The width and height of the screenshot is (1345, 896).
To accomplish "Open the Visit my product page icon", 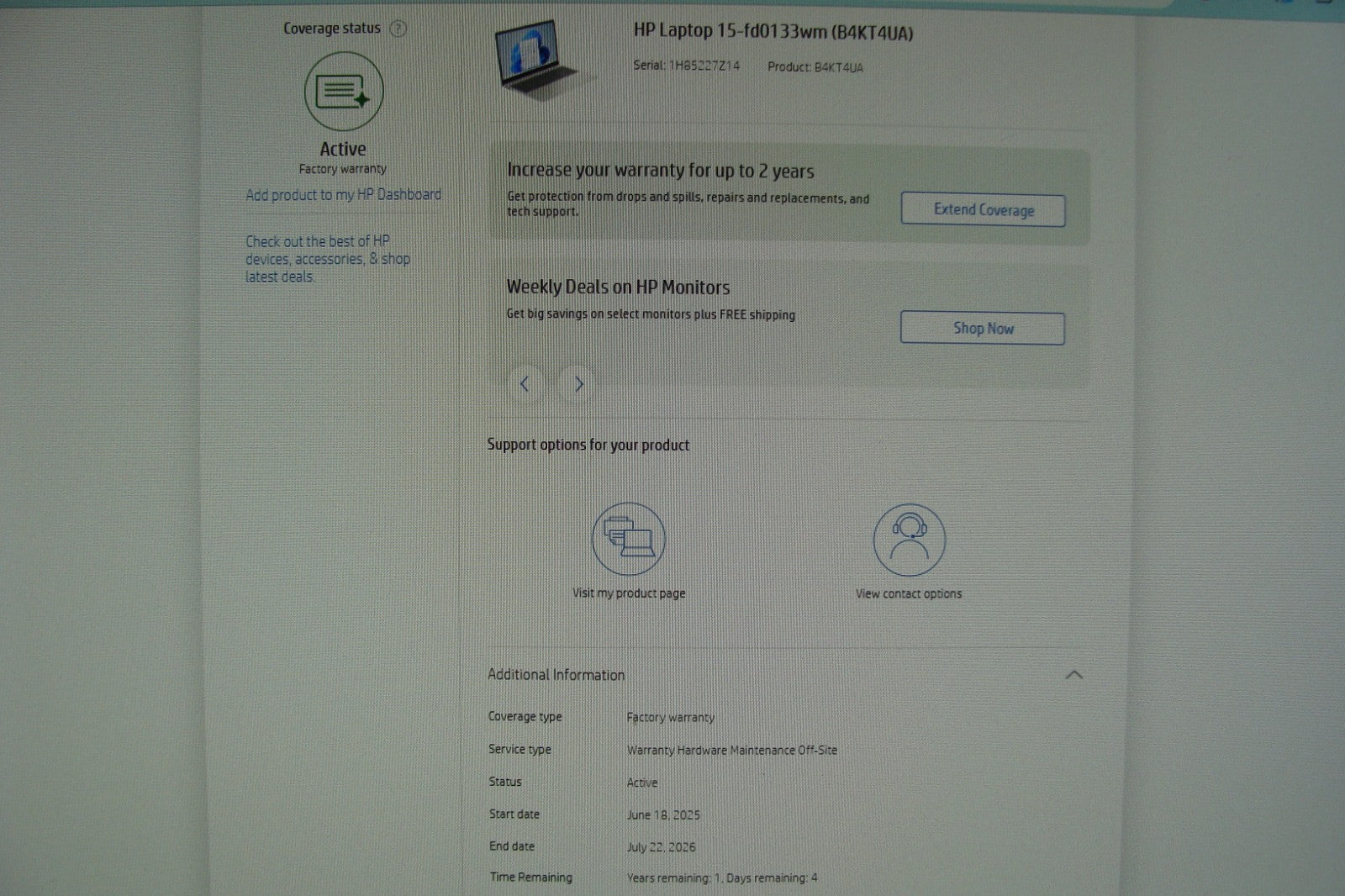I will tap(629, 540).
